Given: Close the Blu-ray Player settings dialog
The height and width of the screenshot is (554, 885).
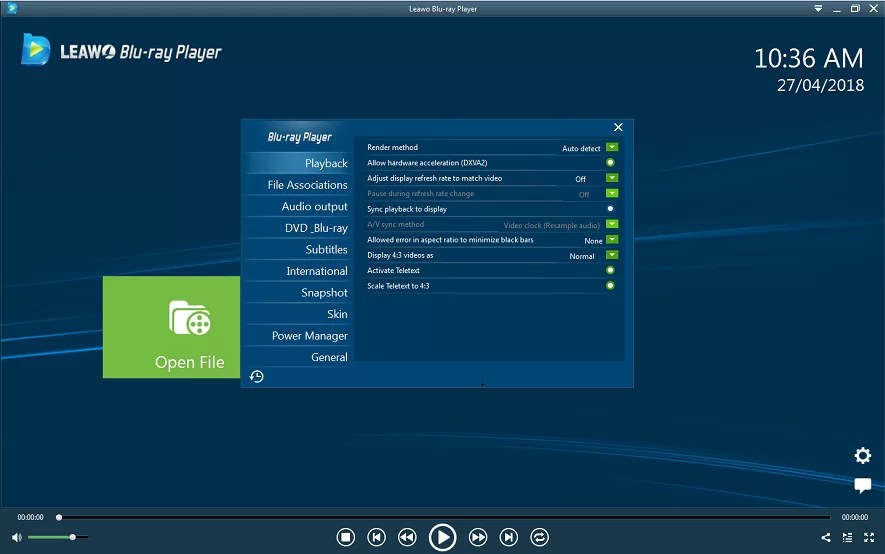Looking at the screenshot, I should click(618, 127).
